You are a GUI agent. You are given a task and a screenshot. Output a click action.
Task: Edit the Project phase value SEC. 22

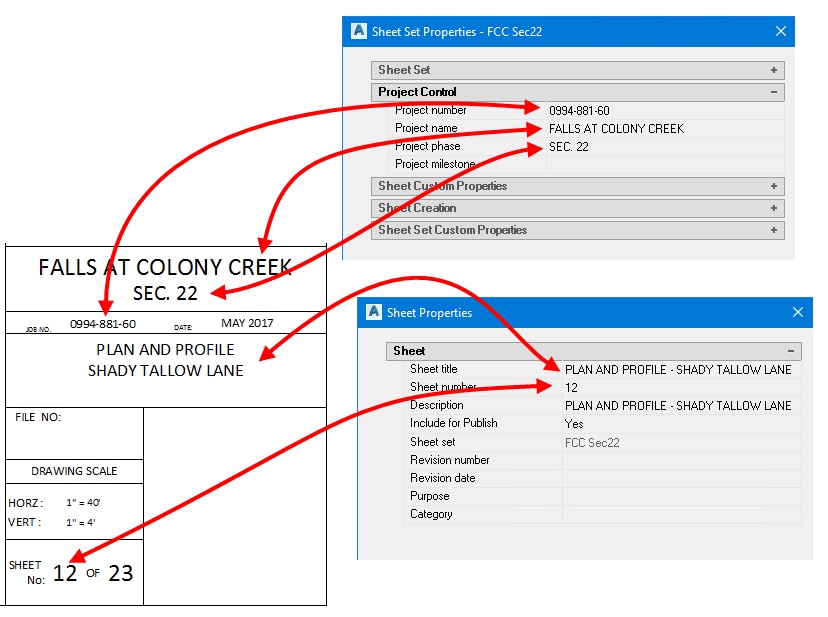coord(665,146)
